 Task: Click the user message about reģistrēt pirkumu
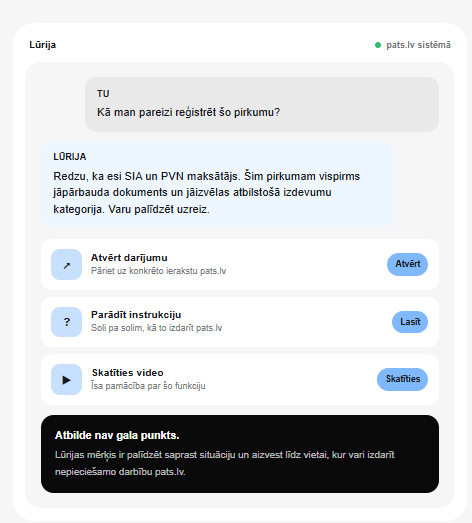[x=262, y=104]
